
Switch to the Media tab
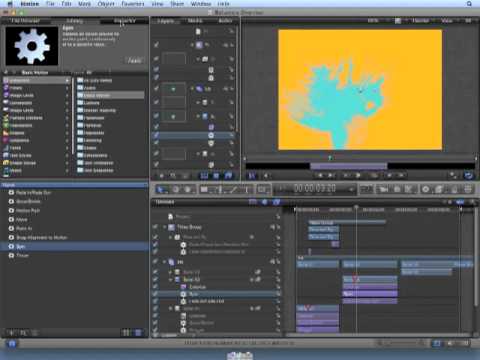(x=195, y=21)
